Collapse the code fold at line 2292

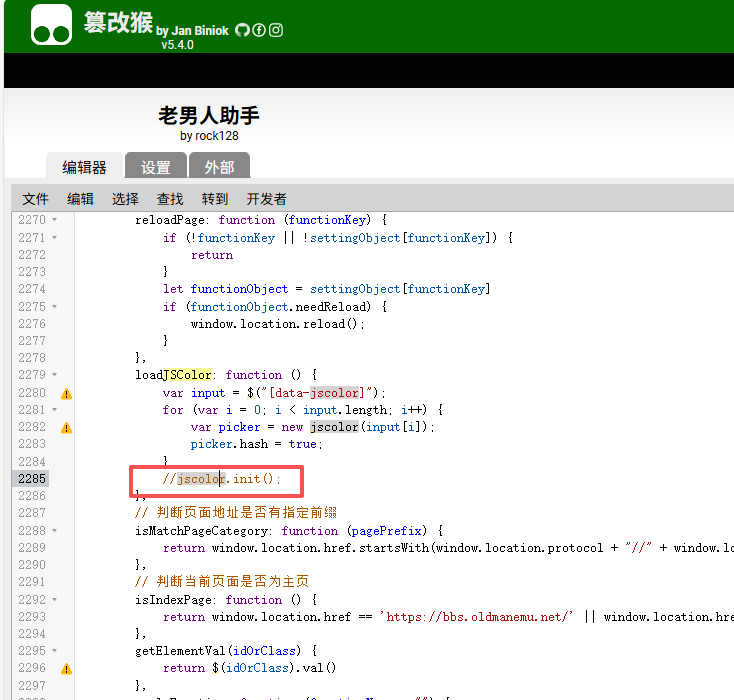[55, 599]
